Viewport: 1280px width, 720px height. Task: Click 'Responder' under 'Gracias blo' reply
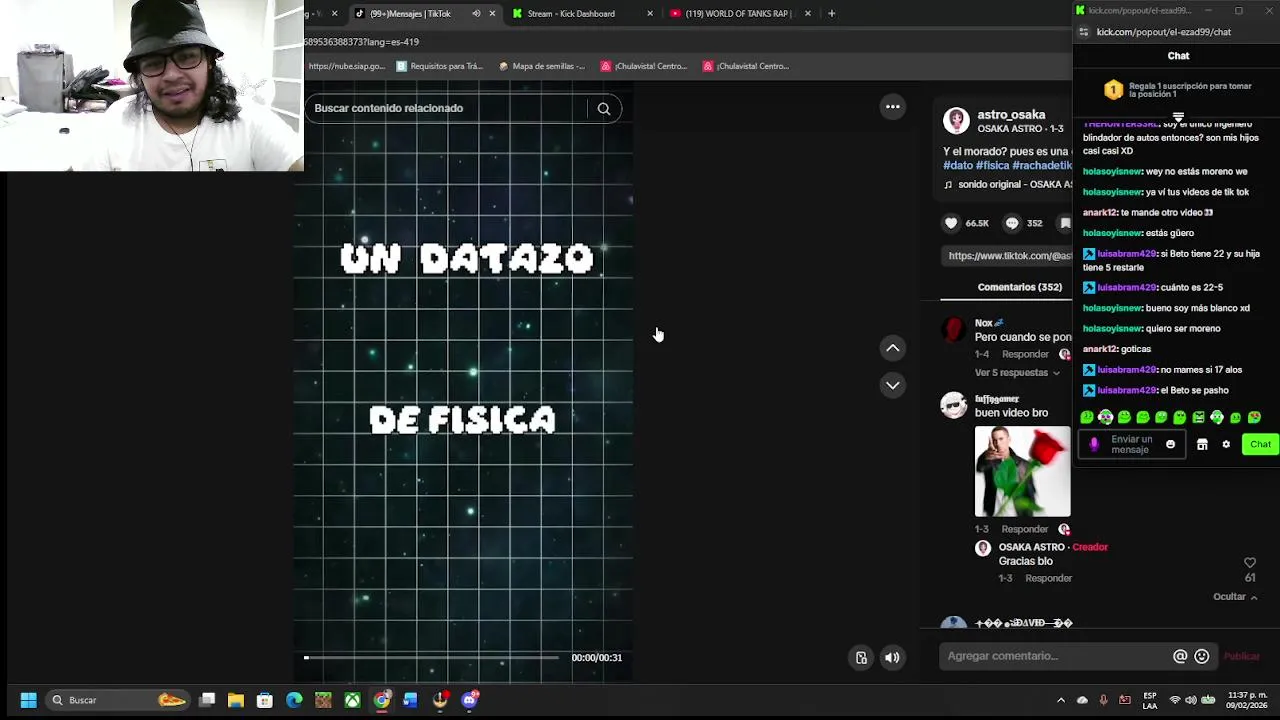1048,578
